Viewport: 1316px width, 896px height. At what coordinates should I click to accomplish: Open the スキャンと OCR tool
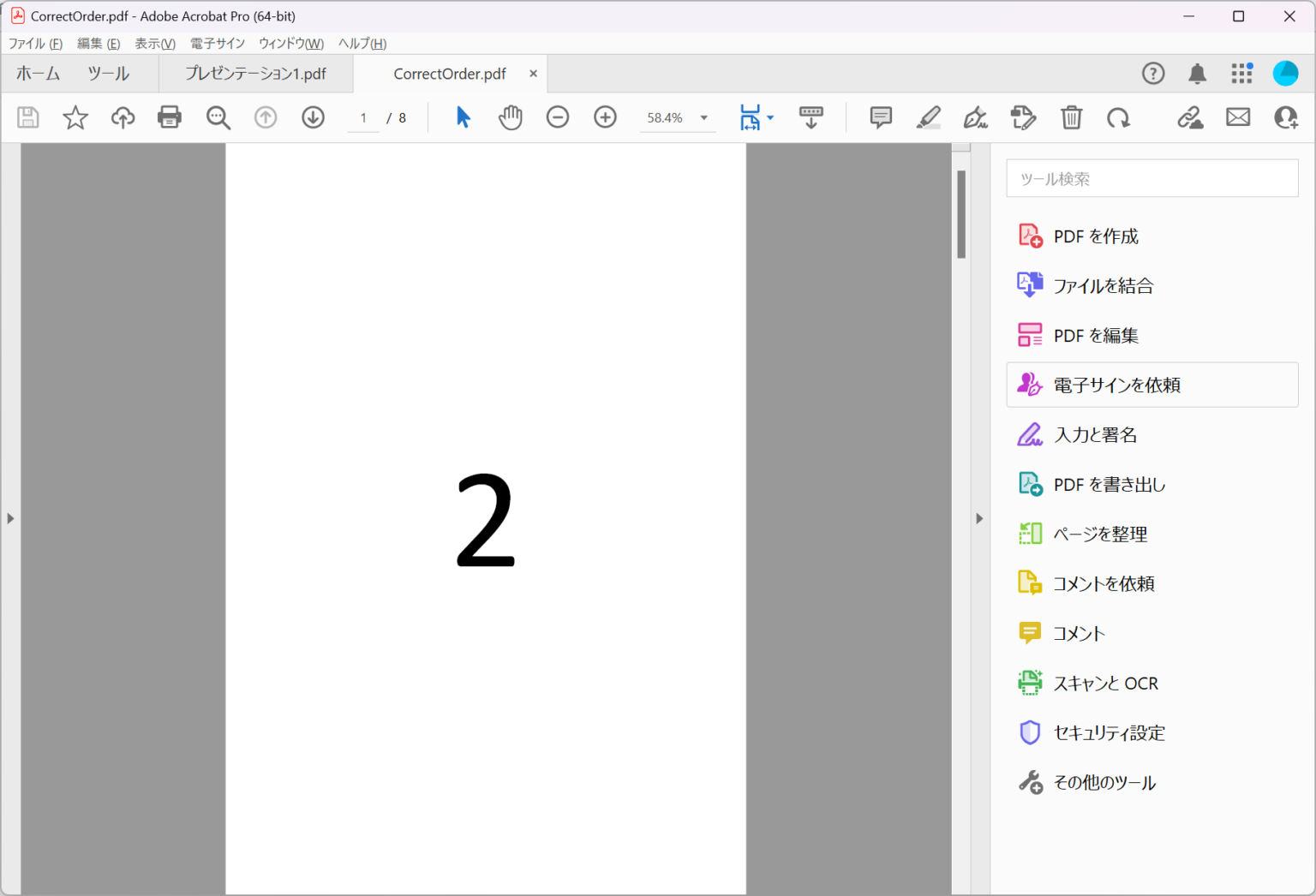pyautogui.click(x=1105, y=683)
